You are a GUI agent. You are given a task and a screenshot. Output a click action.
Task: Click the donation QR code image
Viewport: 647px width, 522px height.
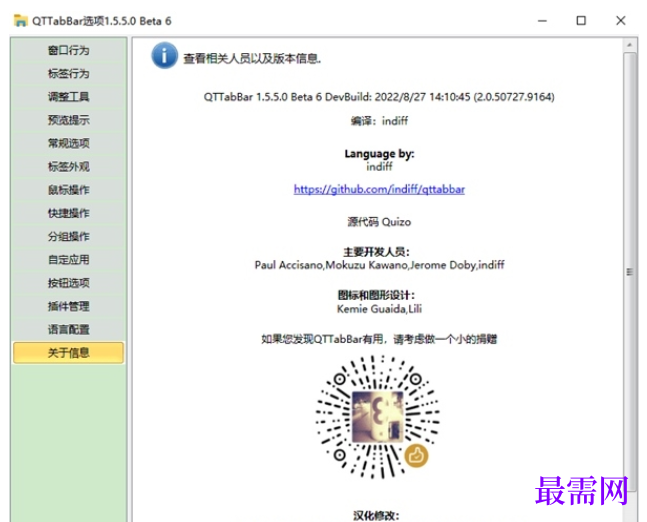tap(378, 417)
